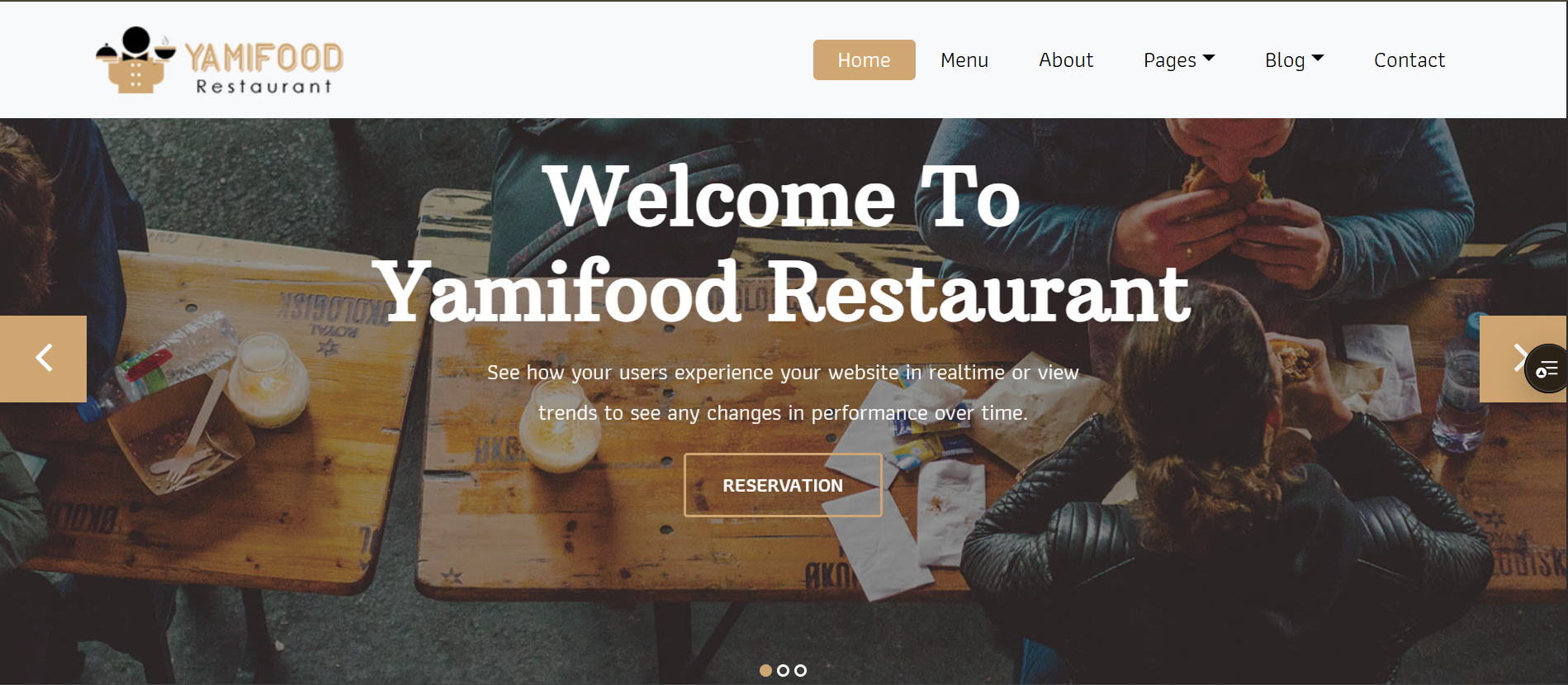This screenshot has width=1568, height=685.
Task: Select the first carousel indicator dot
Action: tap(765, 671)
